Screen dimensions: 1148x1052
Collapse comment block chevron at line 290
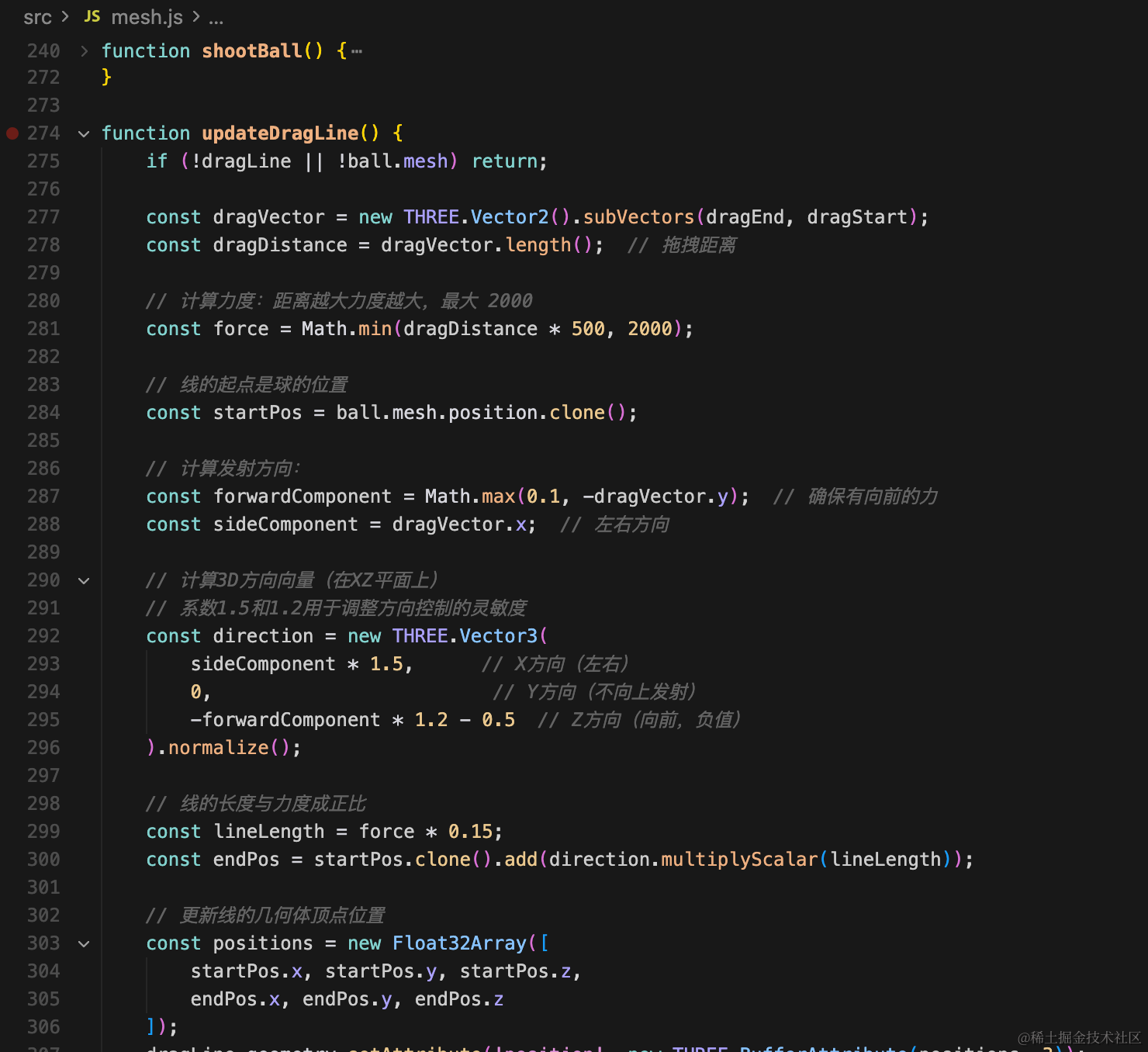[84, 580]
